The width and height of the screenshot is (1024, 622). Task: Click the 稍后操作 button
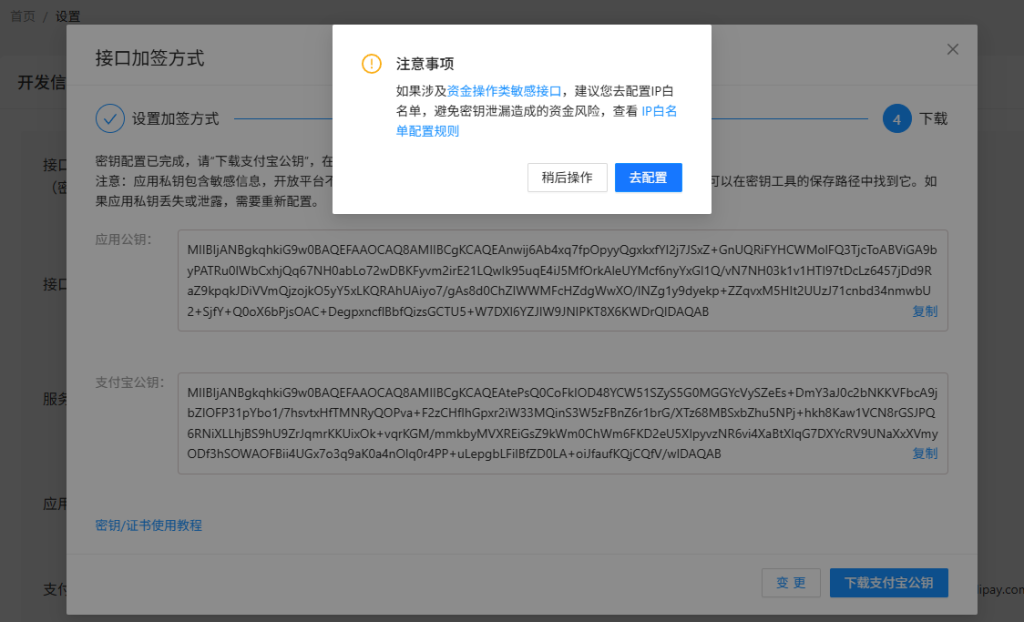567,177
